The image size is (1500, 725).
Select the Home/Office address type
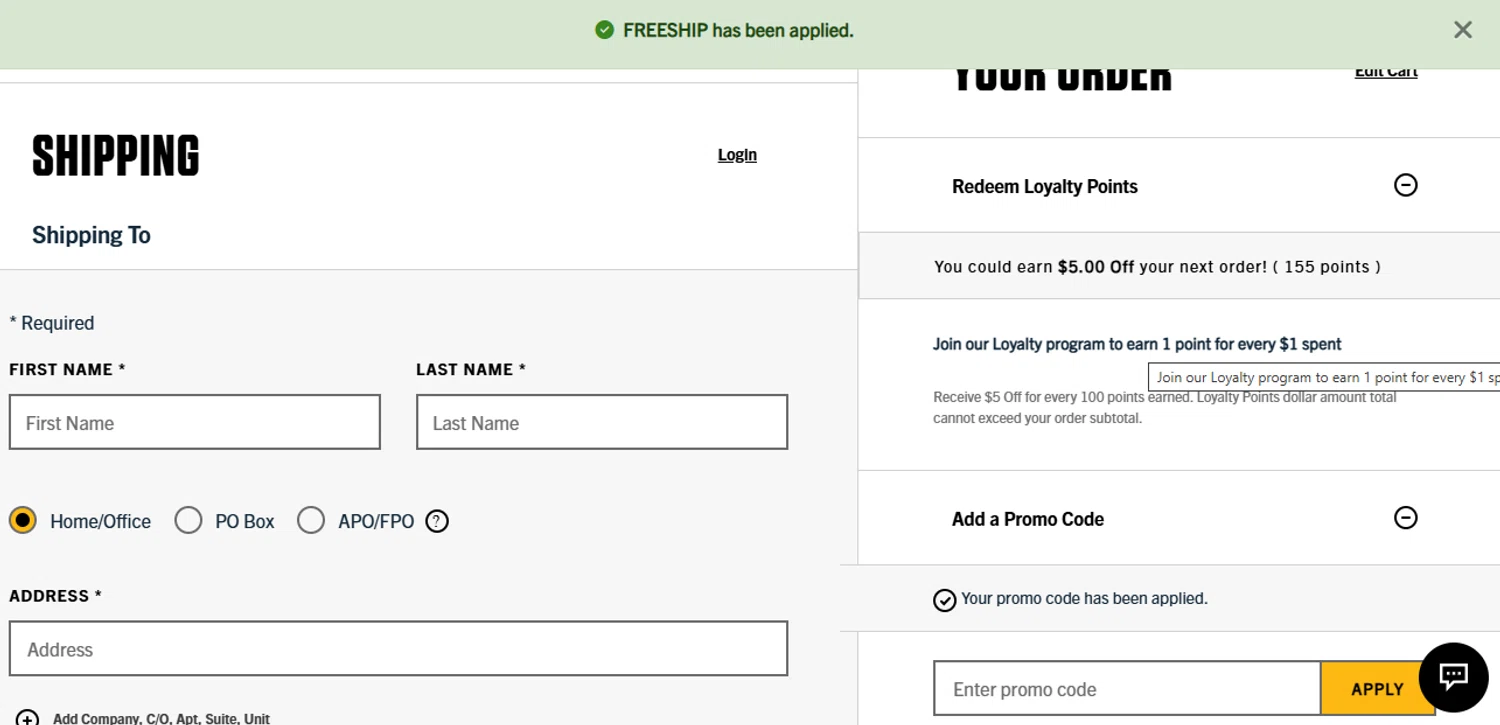(x=23, y=521)
